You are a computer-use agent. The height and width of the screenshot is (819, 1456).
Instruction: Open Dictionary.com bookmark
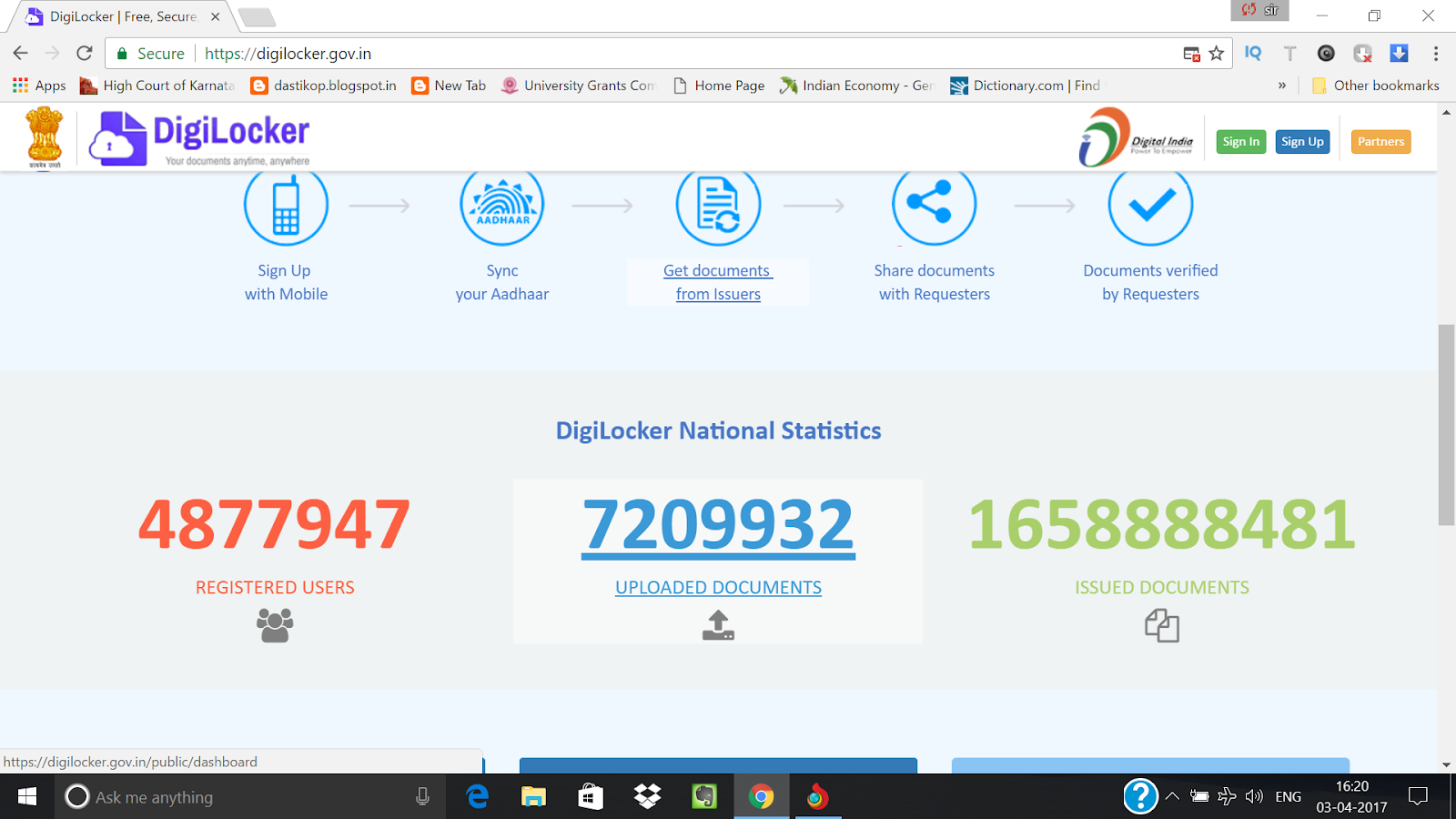tap(1026, 86)
